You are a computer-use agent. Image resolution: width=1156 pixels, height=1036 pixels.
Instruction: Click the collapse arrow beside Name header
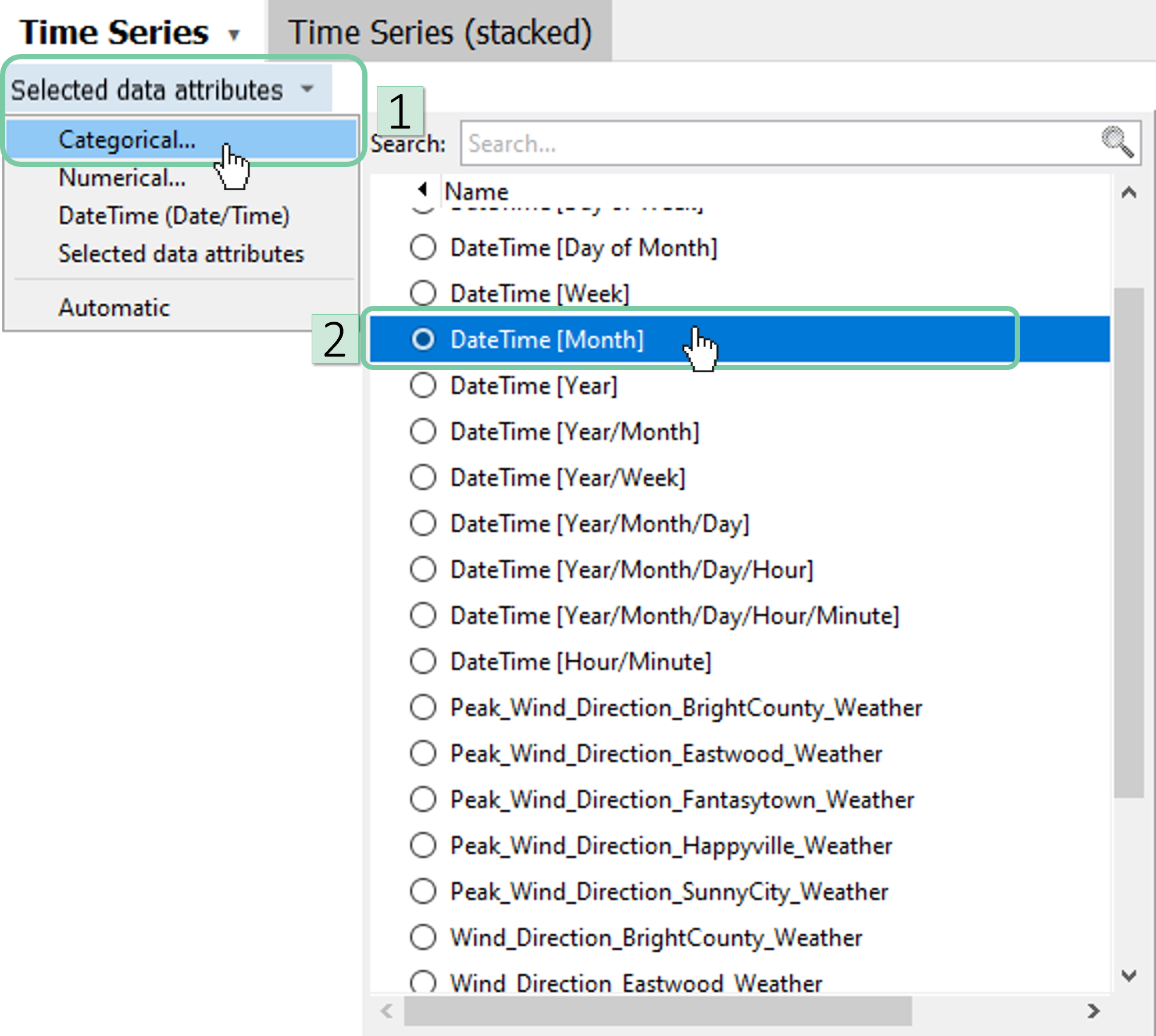click(x=423, y=189)
